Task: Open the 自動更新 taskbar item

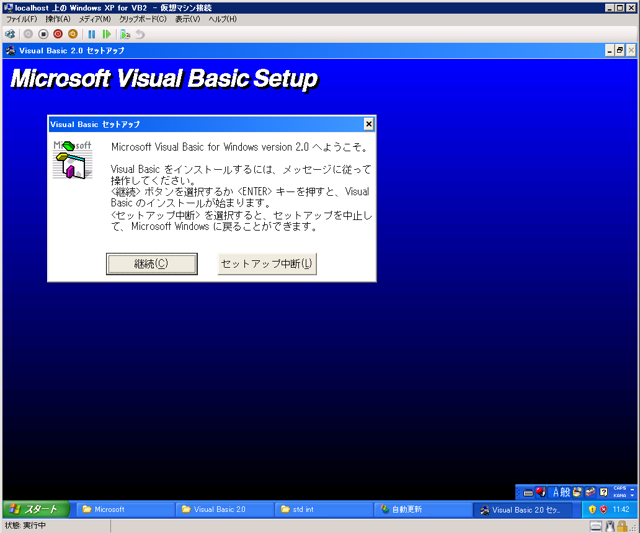Action: point(423,509)
